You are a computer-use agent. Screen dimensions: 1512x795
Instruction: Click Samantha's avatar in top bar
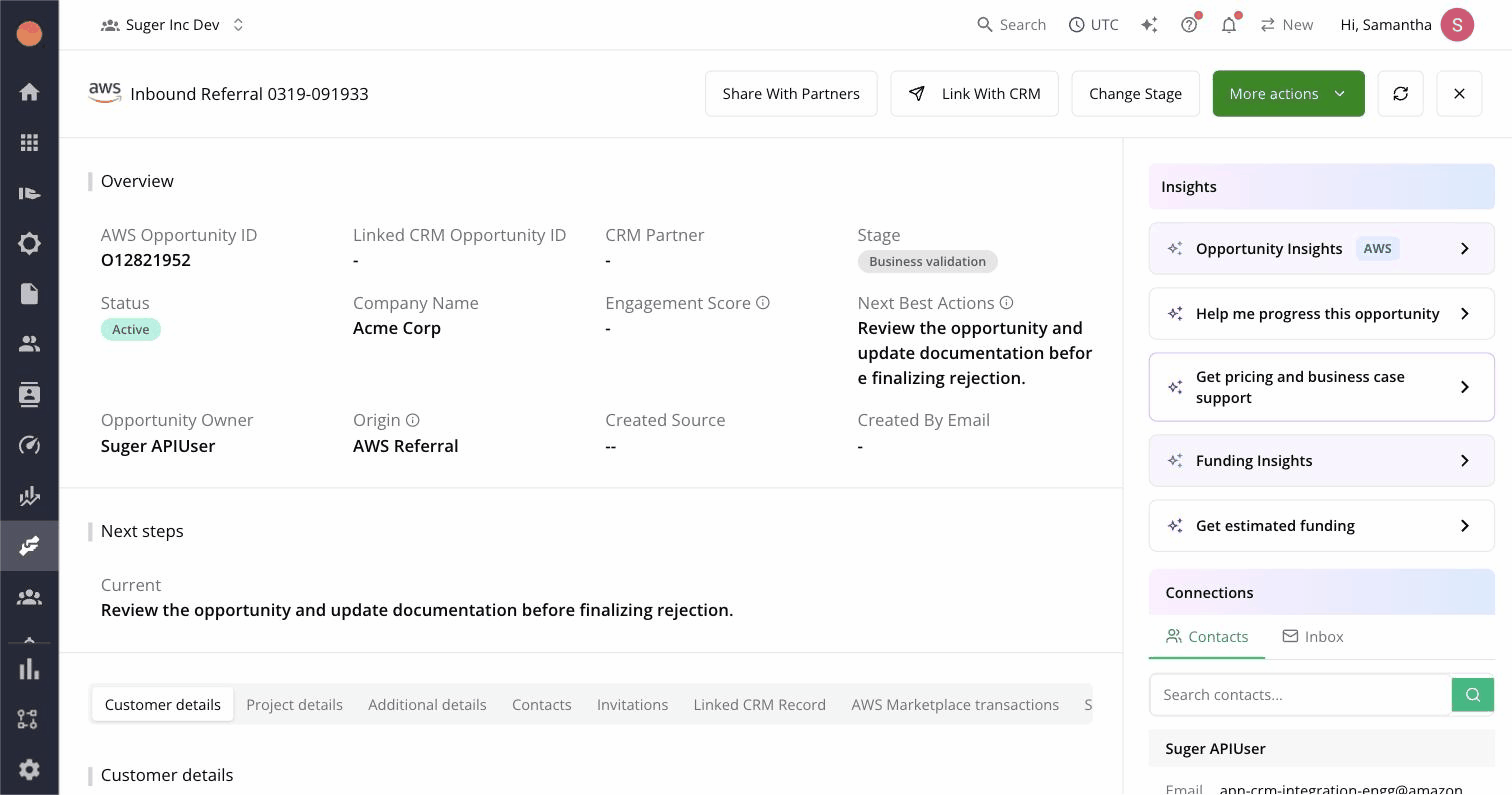[x=1457, y=25]
